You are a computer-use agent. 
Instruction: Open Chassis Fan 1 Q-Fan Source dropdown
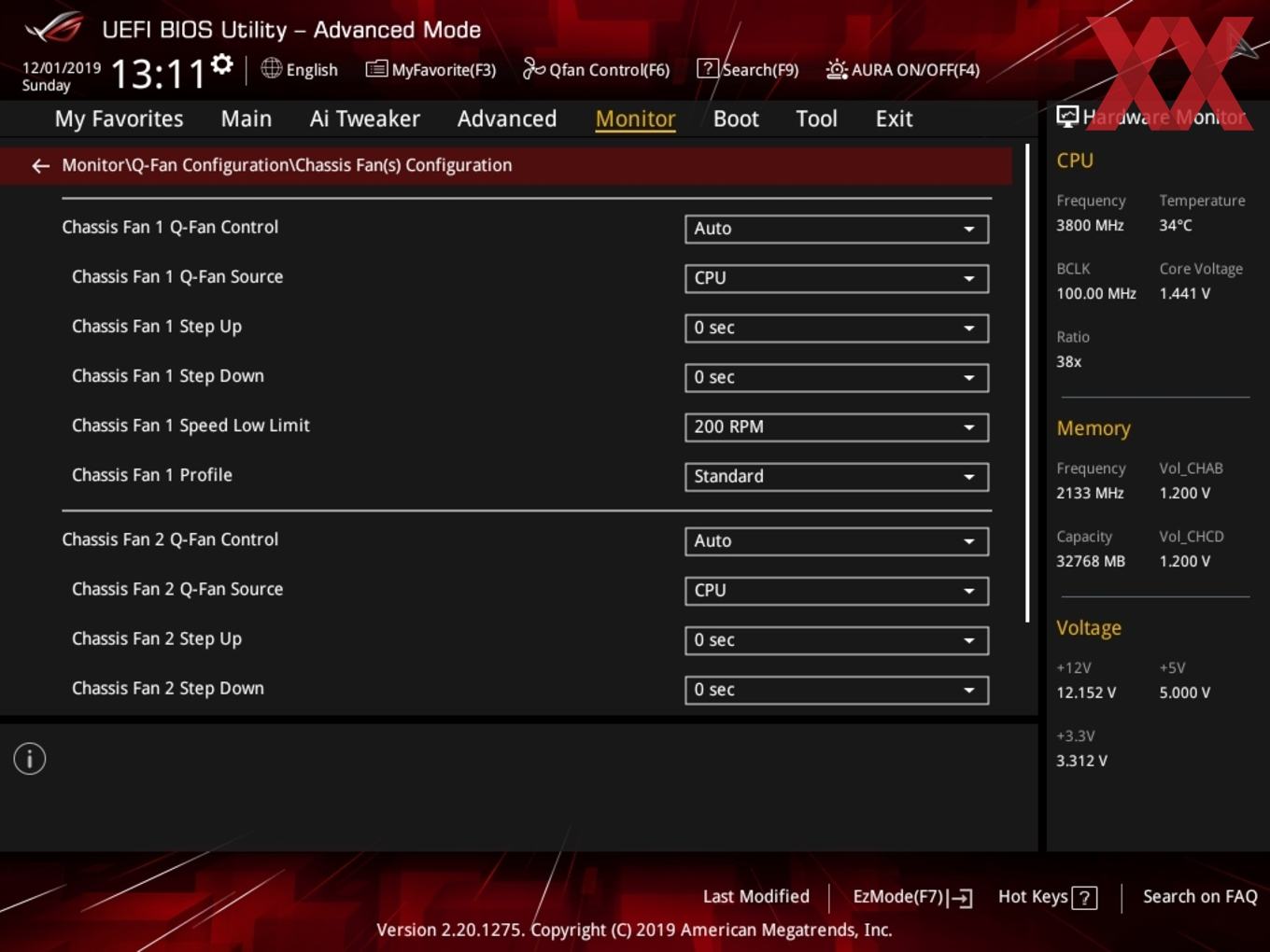[837, 278]
